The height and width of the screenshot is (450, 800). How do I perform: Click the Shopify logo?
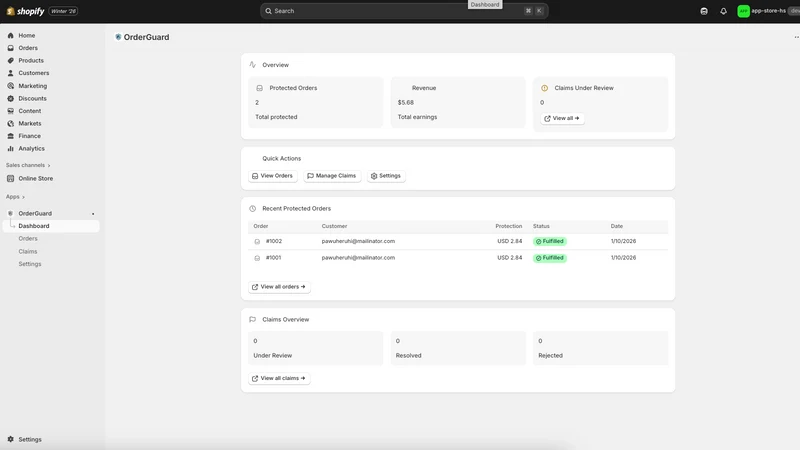[x=25, y=11]
